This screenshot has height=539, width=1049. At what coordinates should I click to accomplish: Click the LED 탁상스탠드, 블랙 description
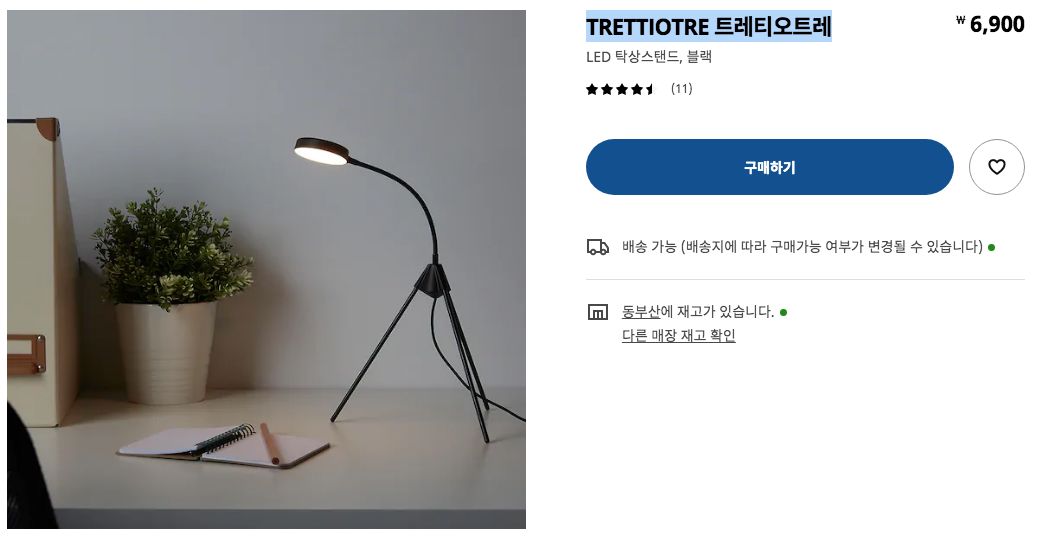pos(649,58)
